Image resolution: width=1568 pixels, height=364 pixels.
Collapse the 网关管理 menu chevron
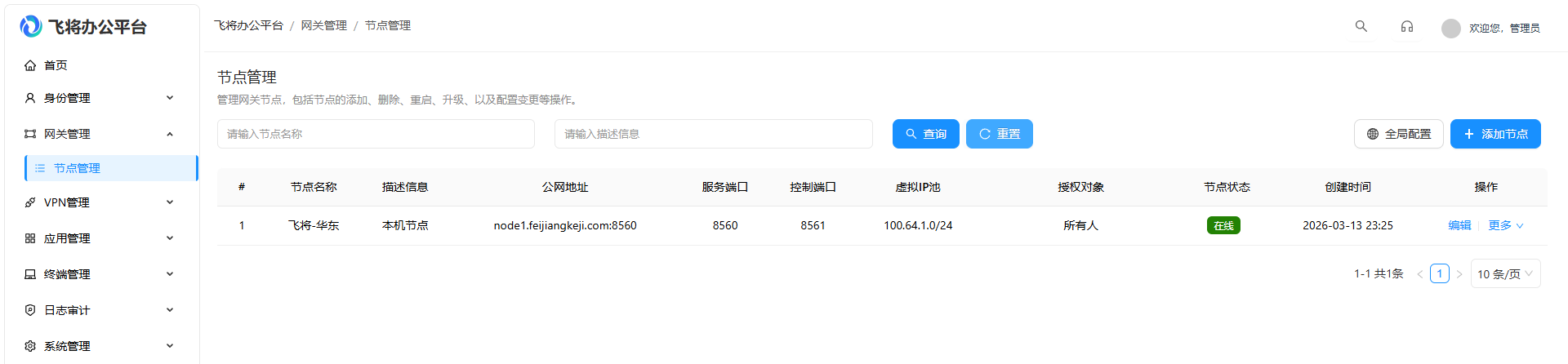click(x=170, y=134)
